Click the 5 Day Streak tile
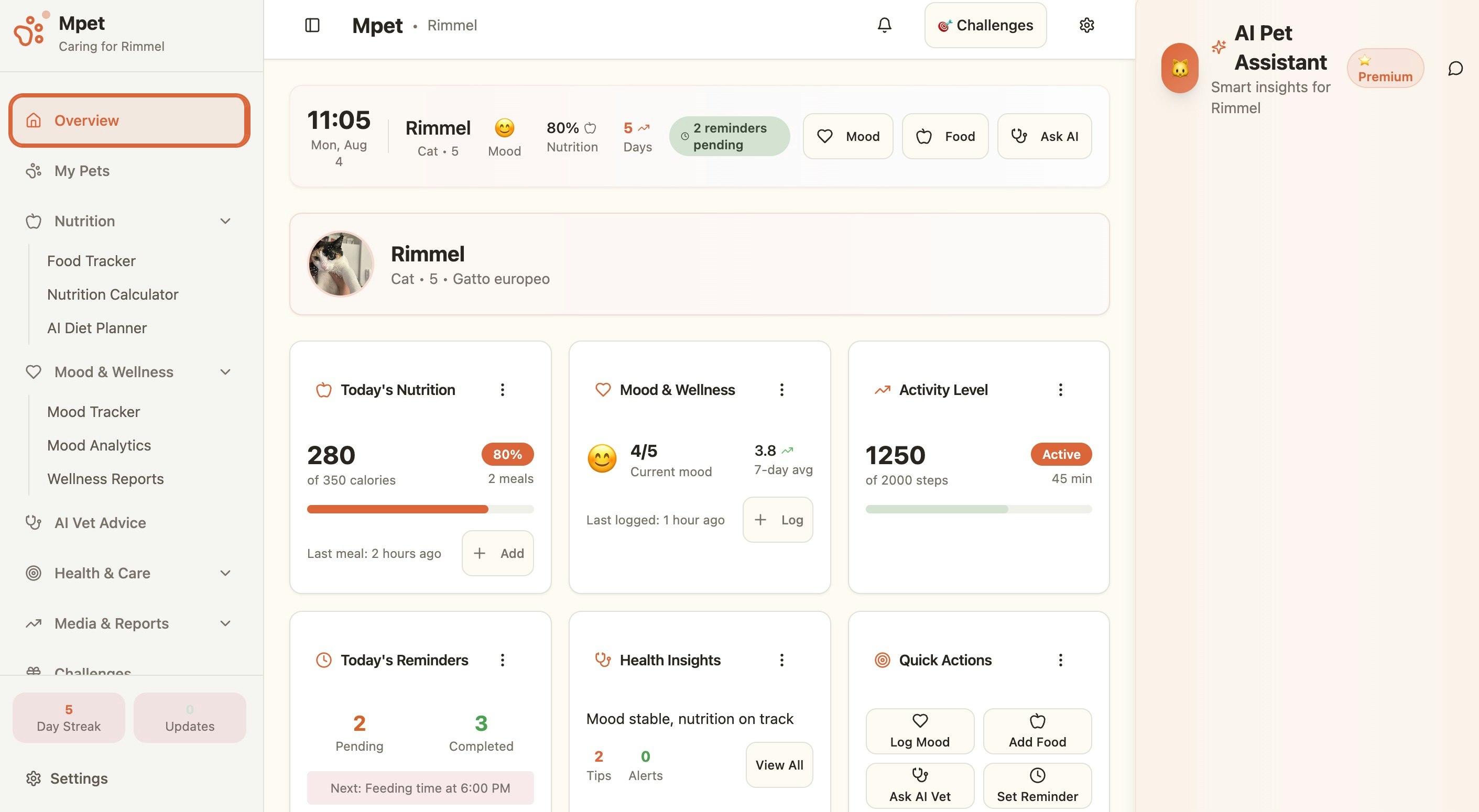This screenshot has width=1479, height=812. click(68, 717)
